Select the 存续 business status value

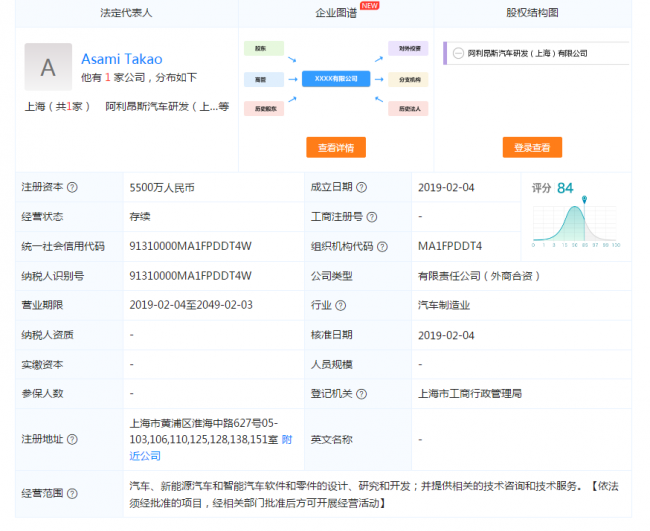tap(140, 217)
